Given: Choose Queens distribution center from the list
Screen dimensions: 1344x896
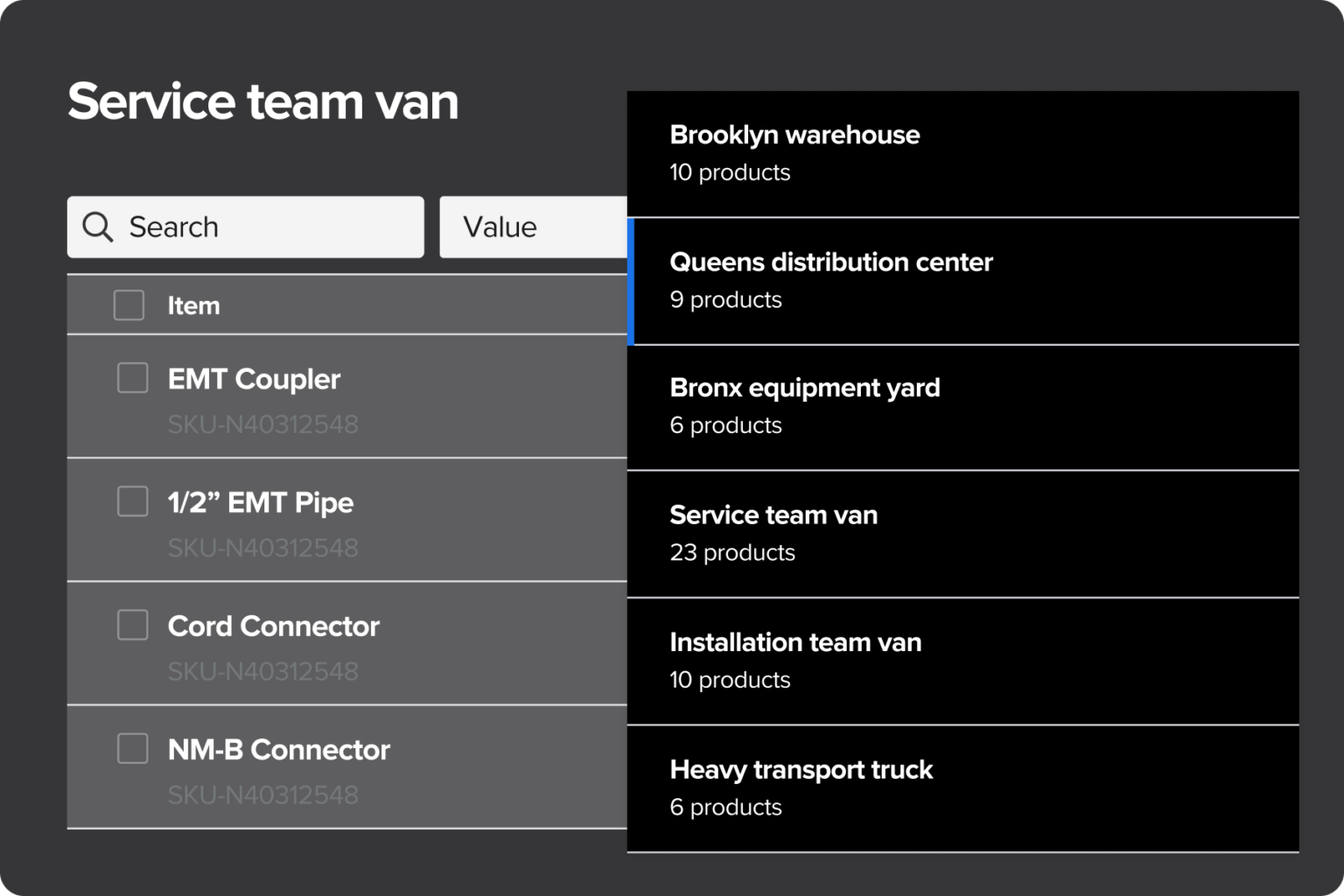Looking at the screenshot, I should pos(962,280).
